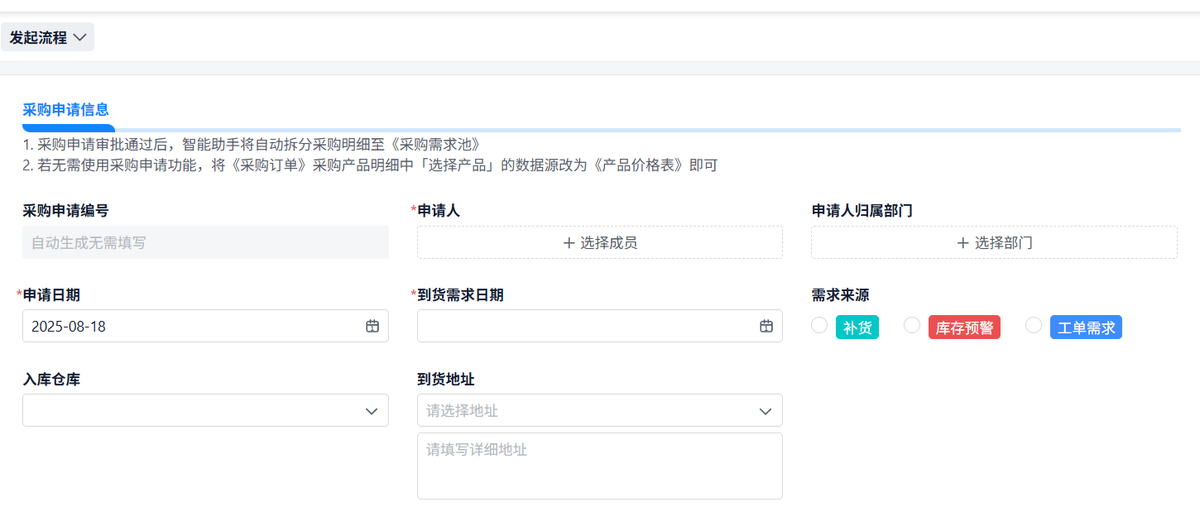1200x521 pixels.
Task: Click the 采购申请编号 auto-generated field
Action: [x=205, y=243]
